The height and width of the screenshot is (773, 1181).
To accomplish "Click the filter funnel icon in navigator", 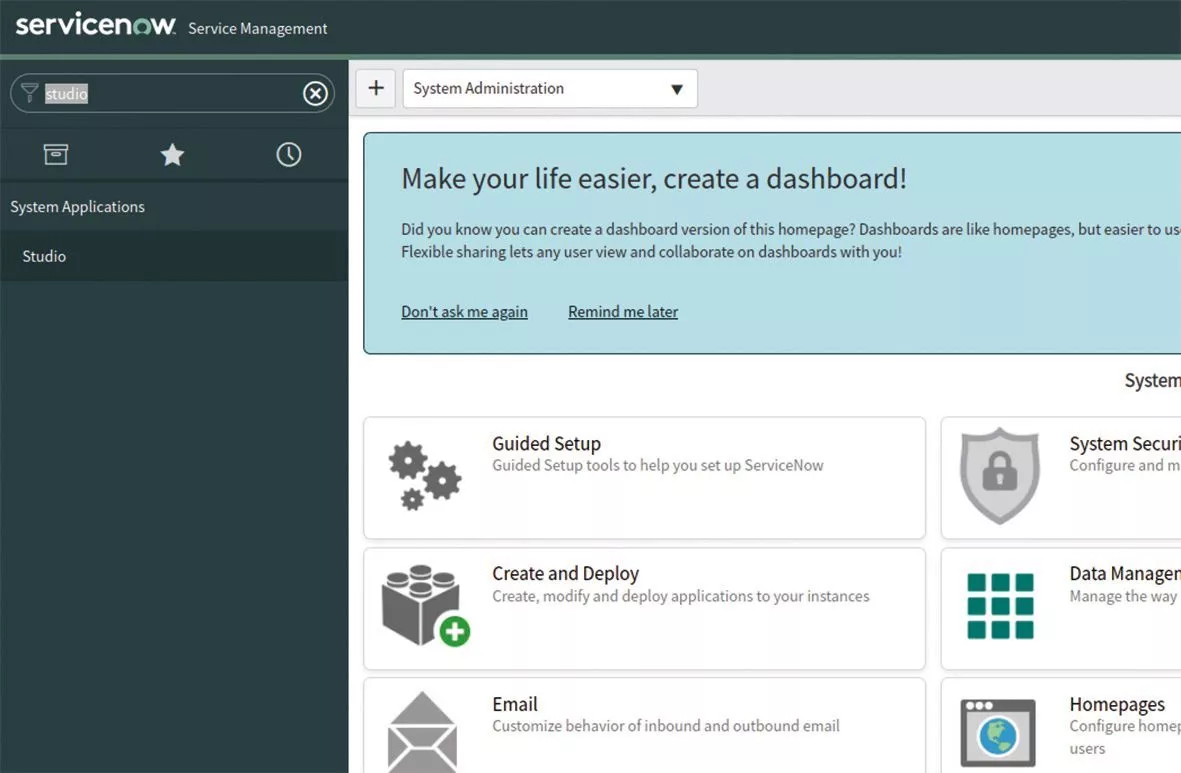I will [29, 93].
